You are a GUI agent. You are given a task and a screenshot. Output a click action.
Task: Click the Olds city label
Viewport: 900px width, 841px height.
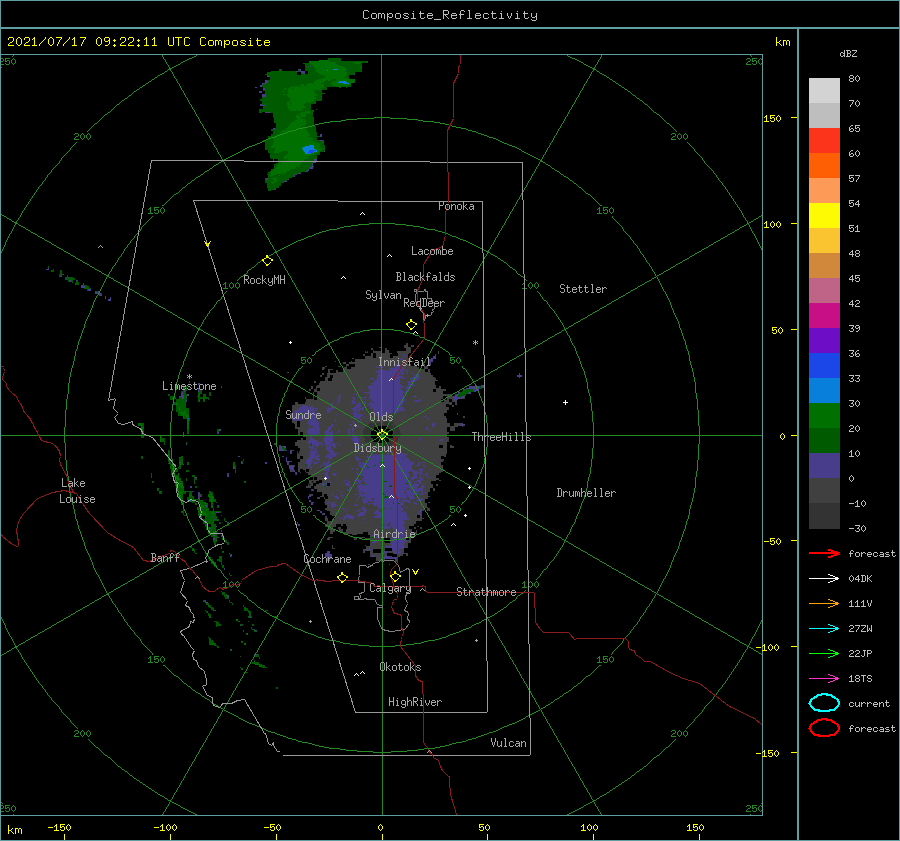(381, 417)
